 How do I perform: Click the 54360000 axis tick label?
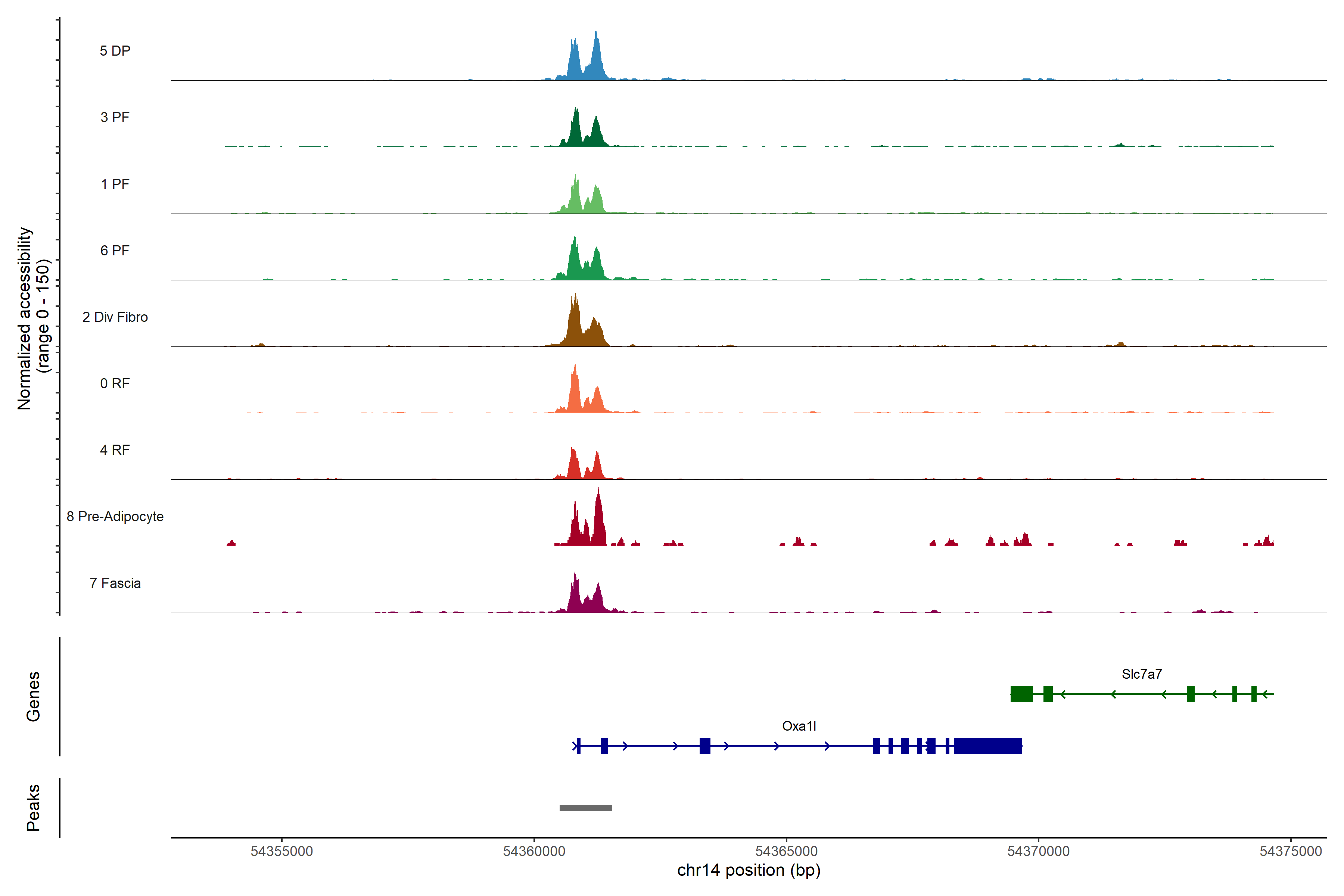click(534, 851)
